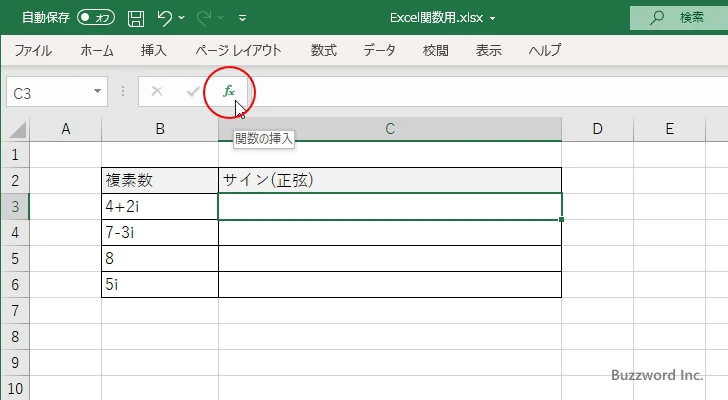Toggle the 自動保存 AutoSave switch
Screen dimensions: 728x400
pos(96,18)
